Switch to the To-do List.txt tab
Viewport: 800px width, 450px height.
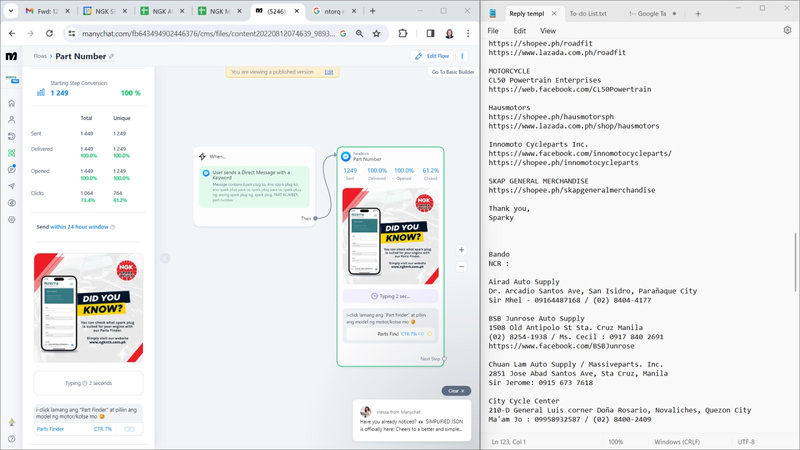click(x=588, y=14)
